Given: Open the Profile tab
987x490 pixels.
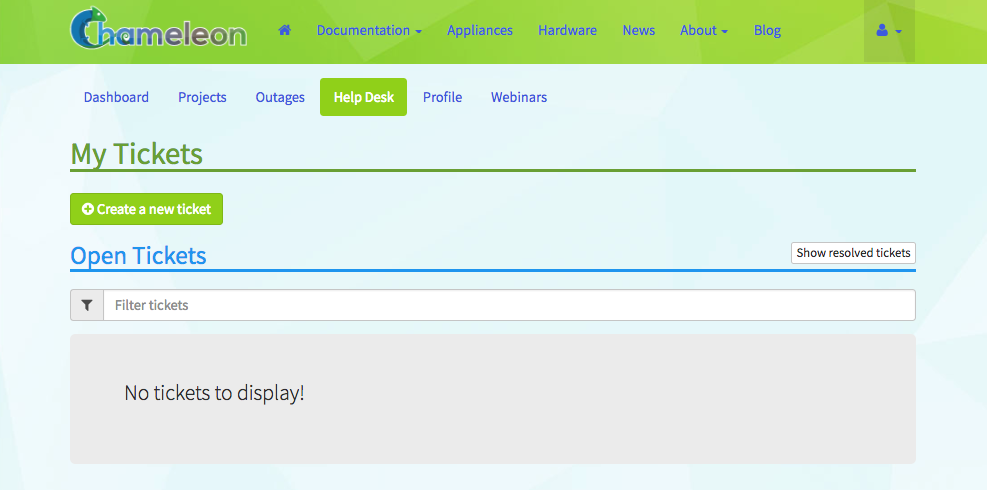Looking at the screenshot, I should pos(443,97).
